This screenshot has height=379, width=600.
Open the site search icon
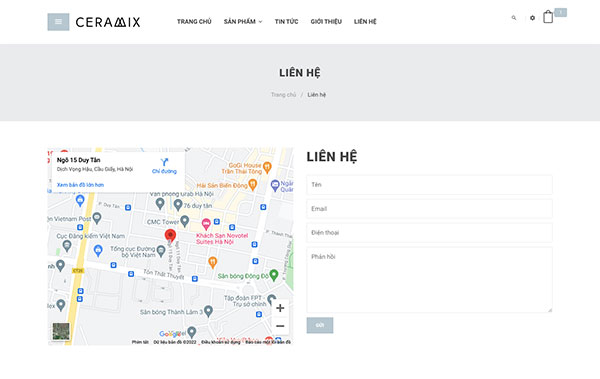[514, 18]
